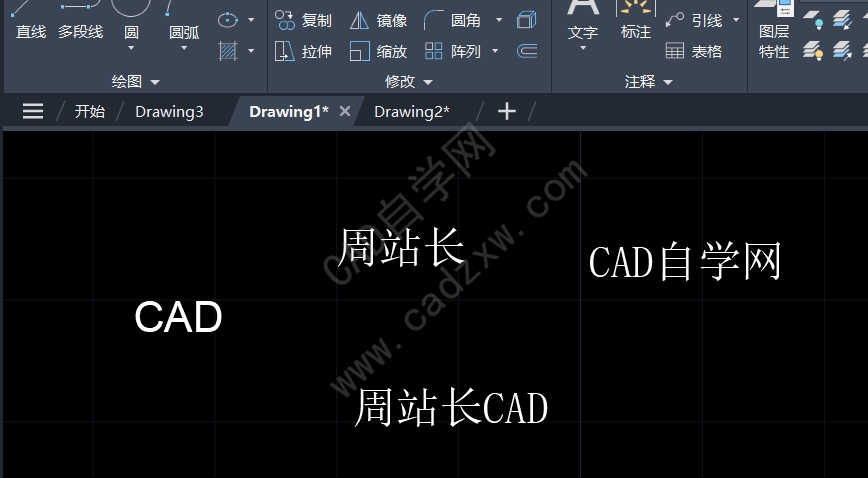
Task: Expand the 绘图 panel
Action: (136, 82)
